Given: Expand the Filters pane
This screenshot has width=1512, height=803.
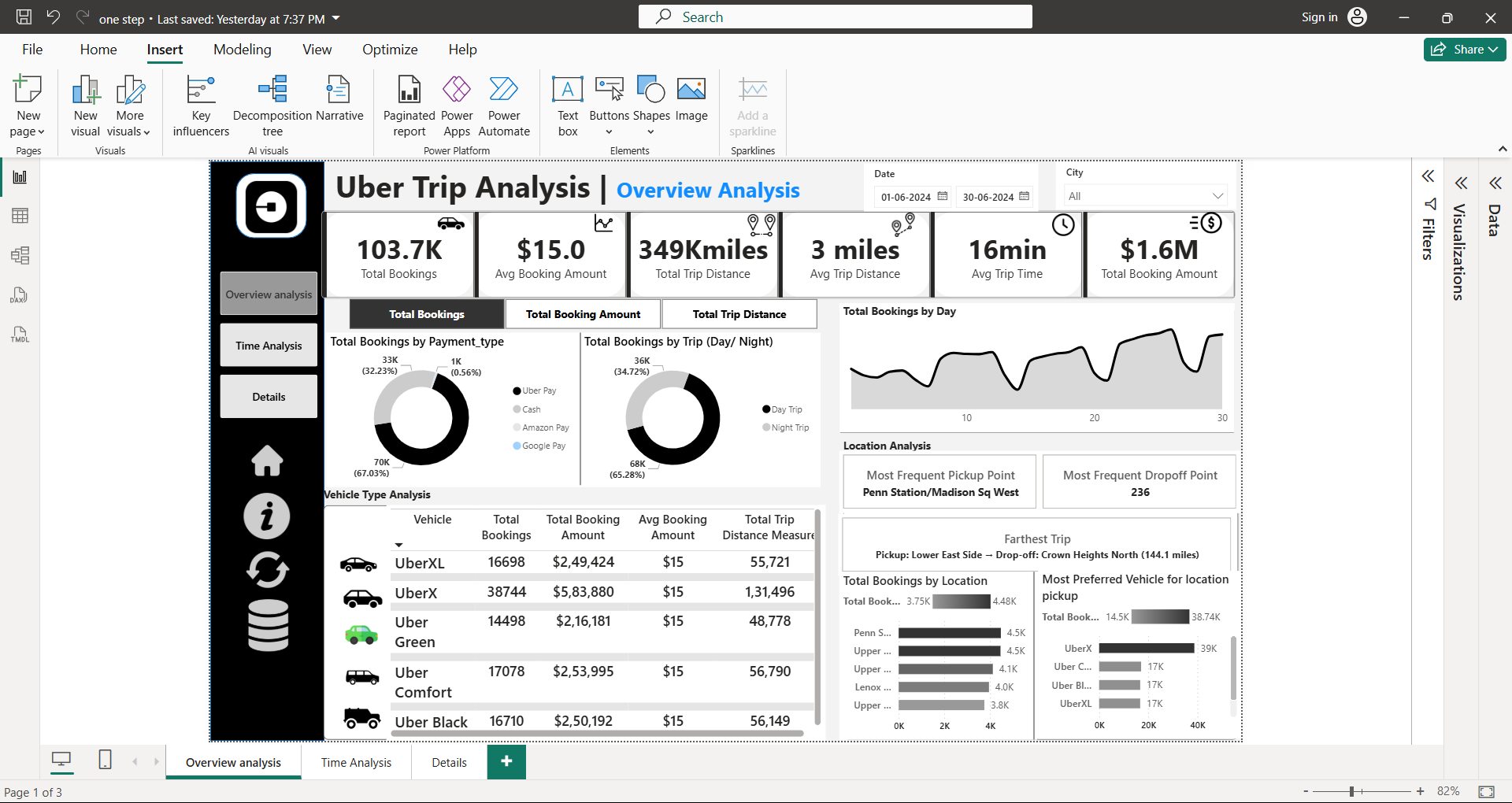Looking at the screenshot, I should click(x=1429, y=176).
